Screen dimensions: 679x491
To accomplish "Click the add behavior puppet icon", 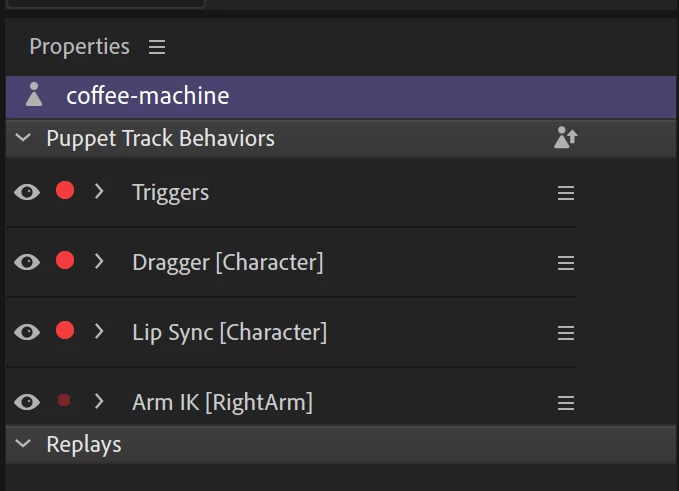I will pyautogui.click(x=566, y=138).
